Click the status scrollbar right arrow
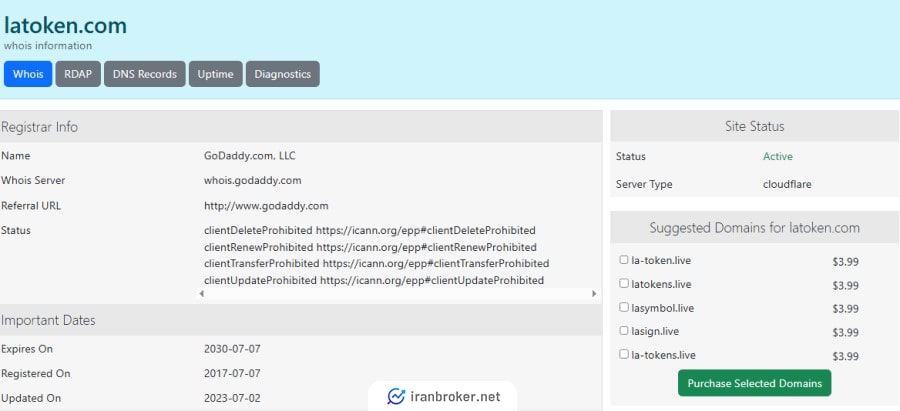The height and width of the screenshot is (411, 900). coord(595,294)
